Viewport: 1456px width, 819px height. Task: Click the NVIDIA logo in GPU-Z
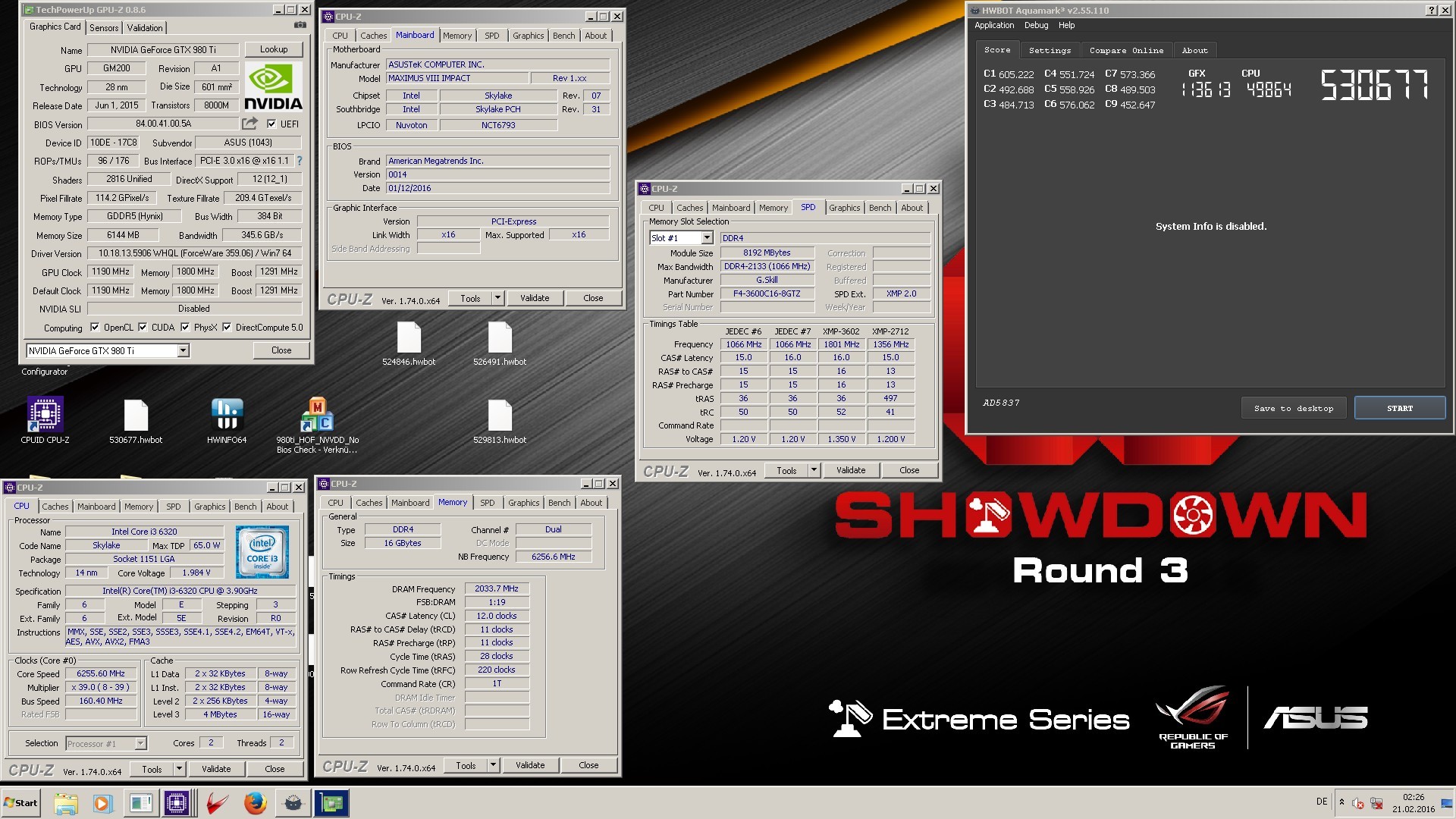(274, 87)
